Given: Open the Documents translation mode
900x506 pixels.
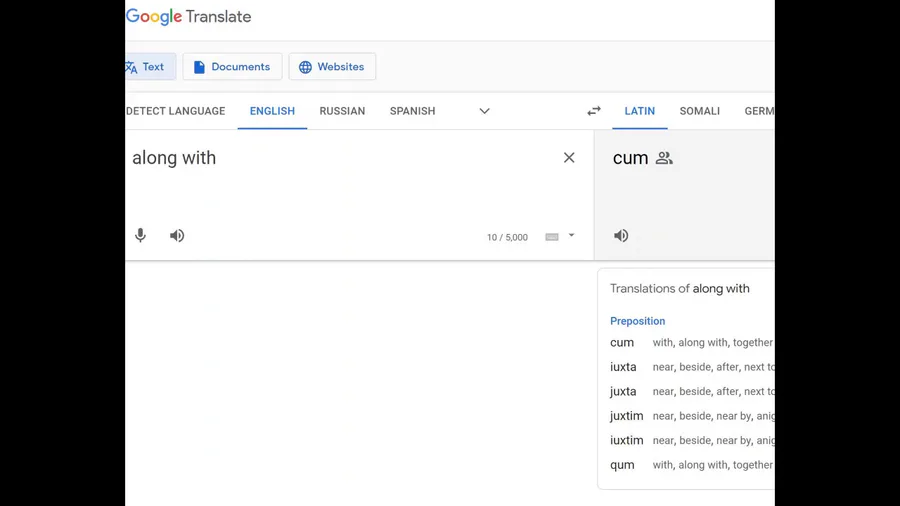Looking at the screenshot, I should pyautogui.click(x=232, y=67).
